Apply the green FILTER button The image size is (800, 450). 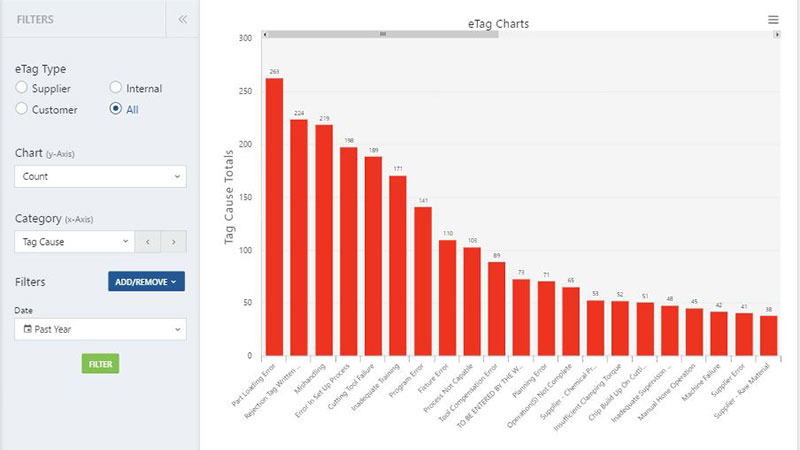click(101, 364)
